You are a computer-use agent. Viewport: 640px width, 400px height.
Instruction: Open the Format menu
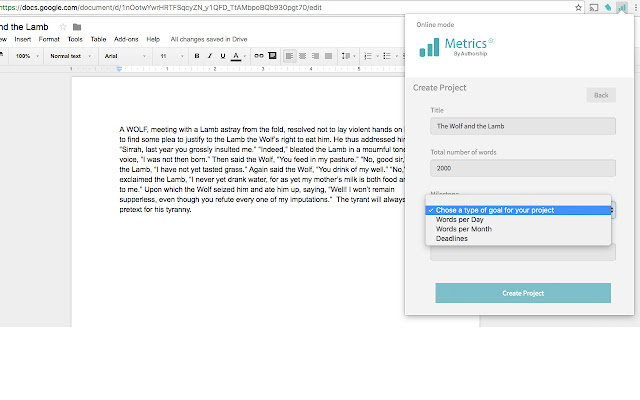click(49, 39)
